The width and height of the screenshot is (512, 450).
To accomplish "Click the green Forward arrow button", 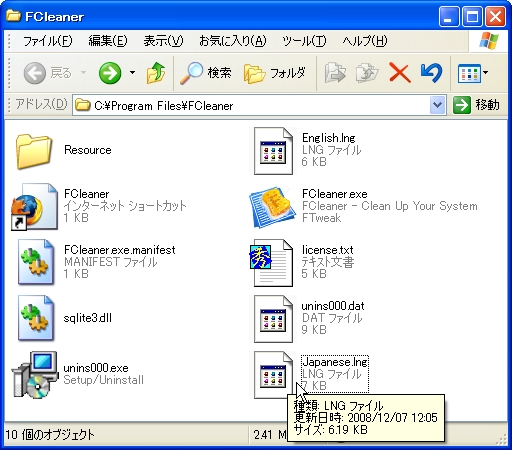I will [110, 73].
